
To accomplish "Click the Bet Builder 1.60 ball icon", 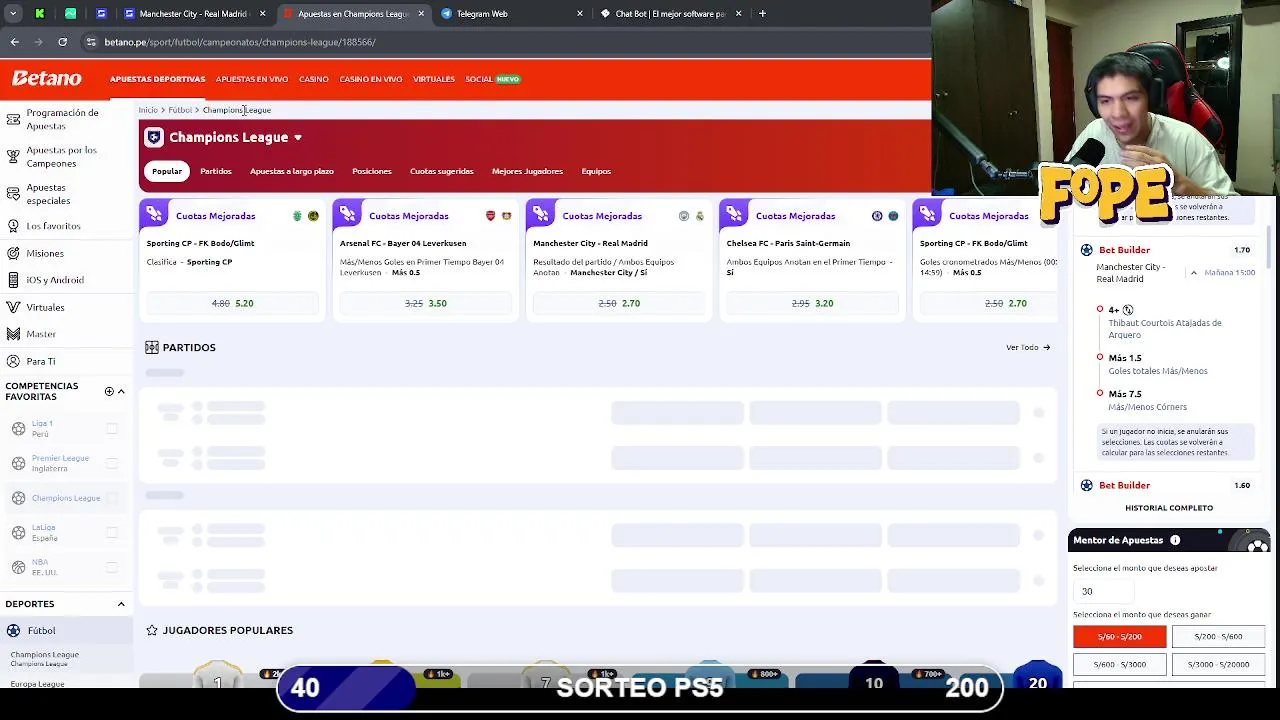I will (x=1087, y=485).
